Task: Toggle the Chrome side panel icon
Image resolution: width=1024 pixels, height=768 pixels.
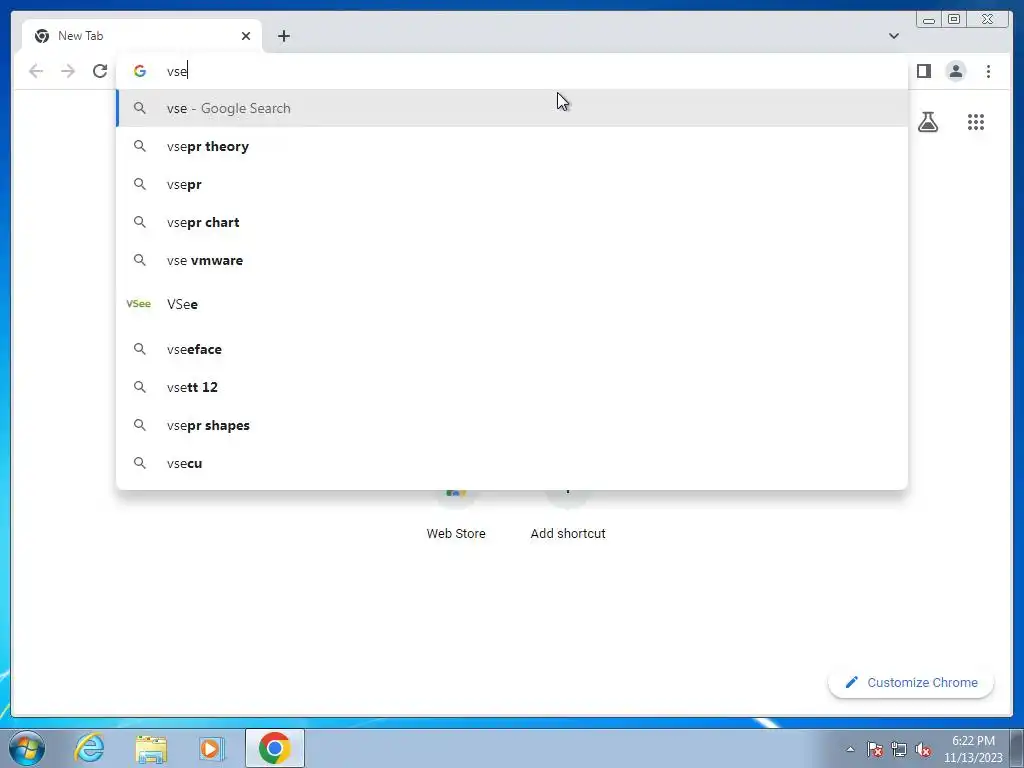Action: pos(923,71)
